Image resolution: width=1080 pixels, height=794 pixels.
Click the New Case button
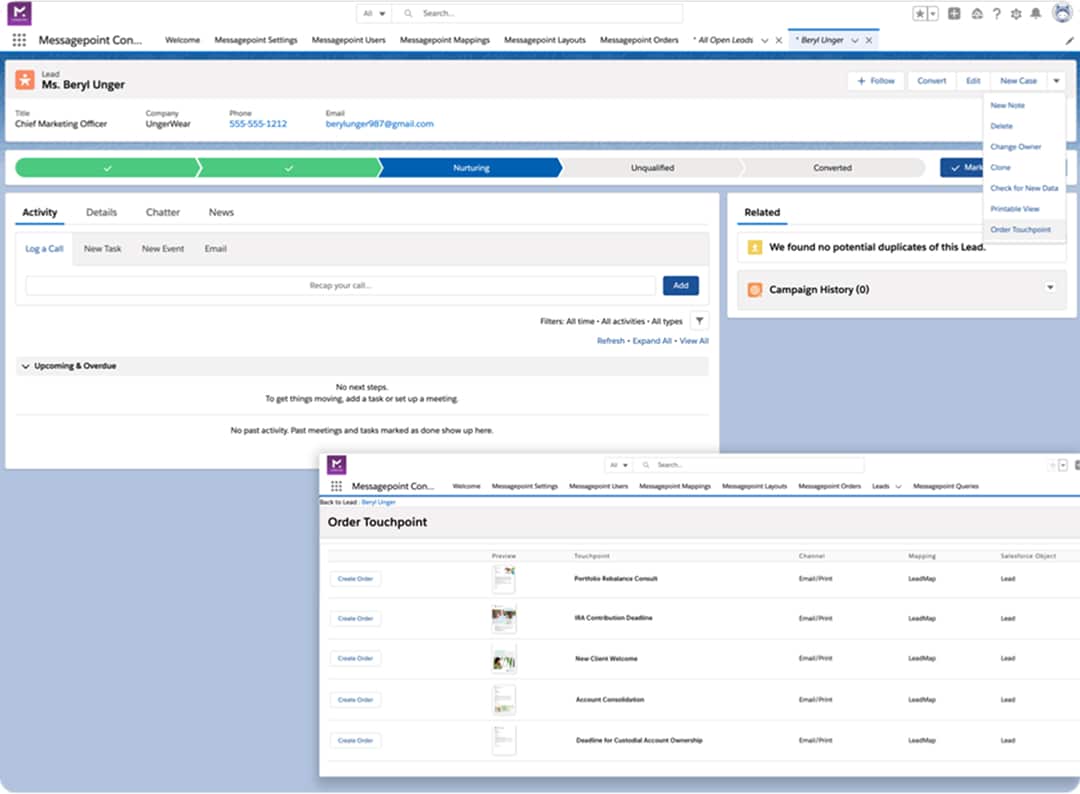pos(1018,81)
